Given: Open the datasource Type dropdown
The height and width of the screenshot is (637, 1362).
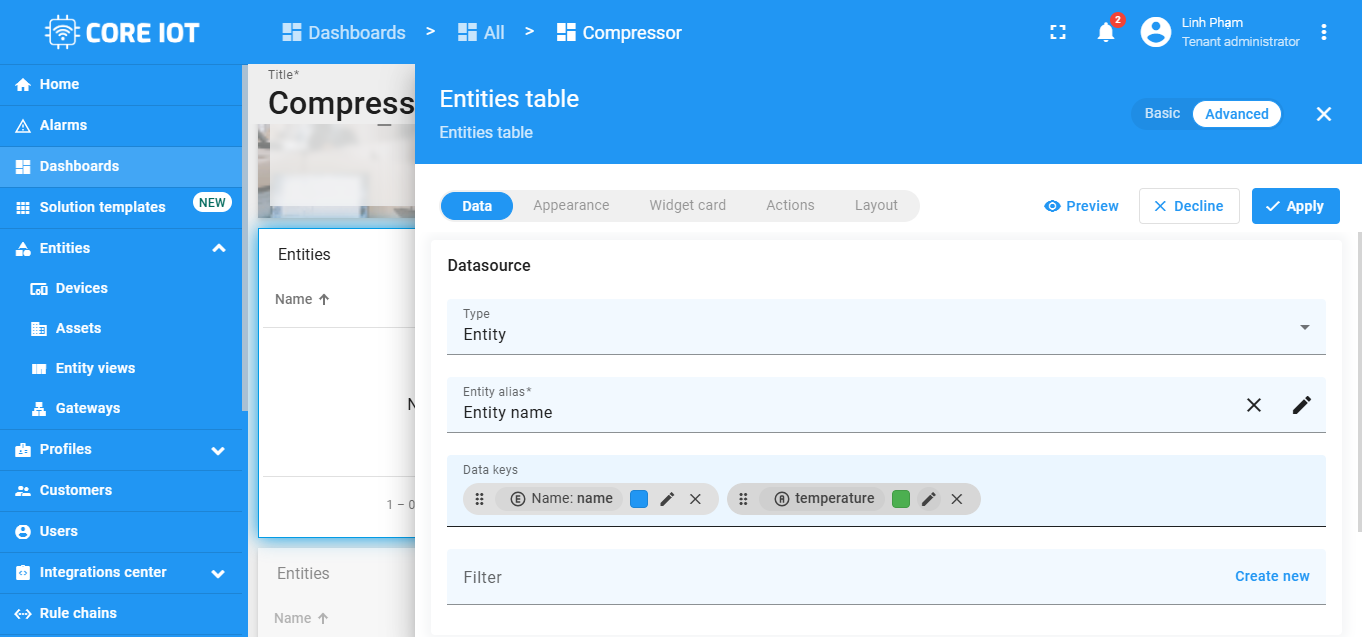Looking at the screenshot, I should (x=886, y=326).
